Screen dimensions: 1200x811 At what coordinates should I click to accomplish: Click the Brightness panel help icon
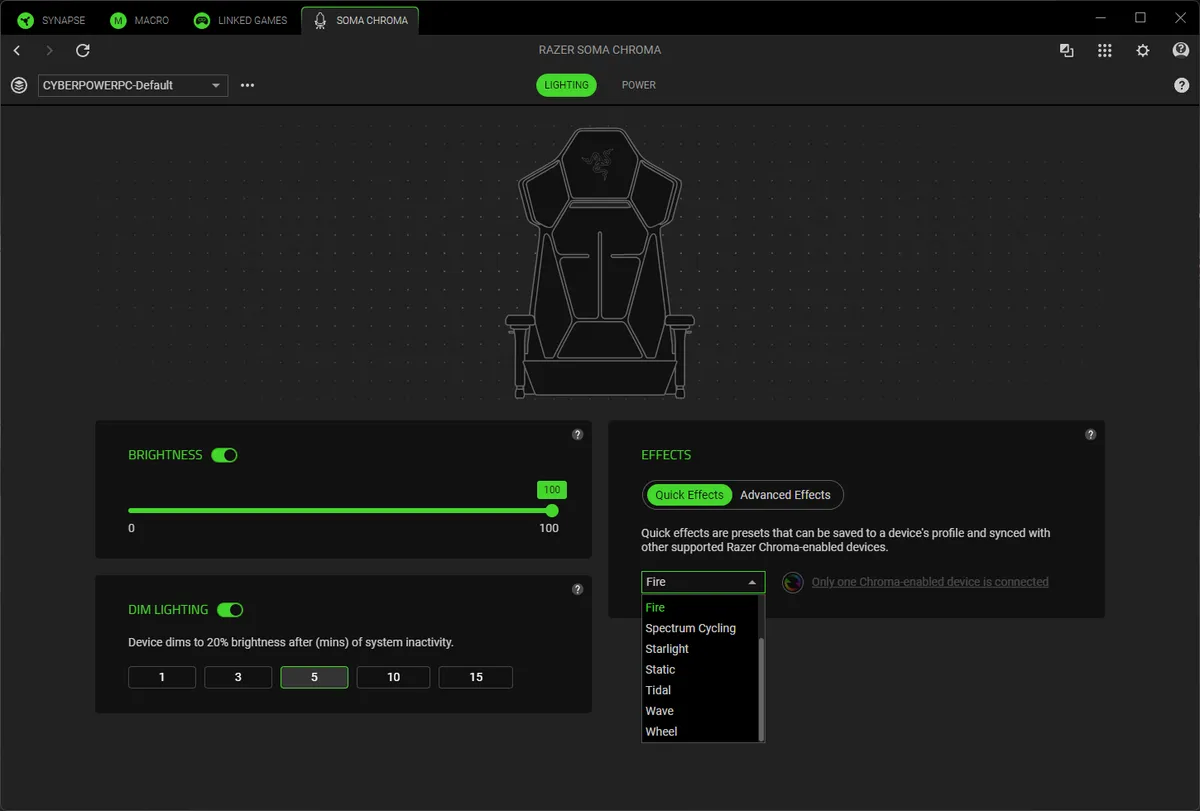point(577,435)
